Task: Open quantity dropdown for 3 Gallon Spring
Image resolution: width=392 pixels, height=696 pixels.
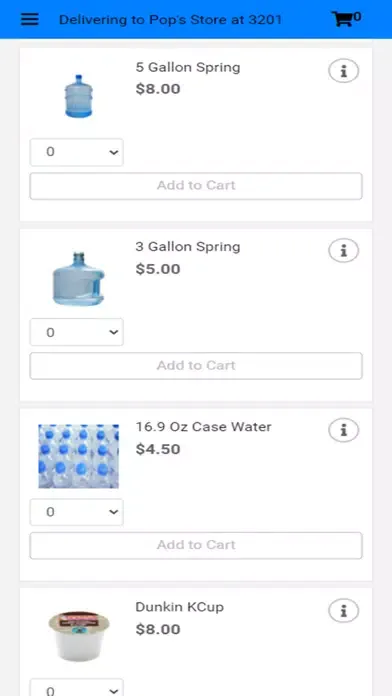Action: 77,332
